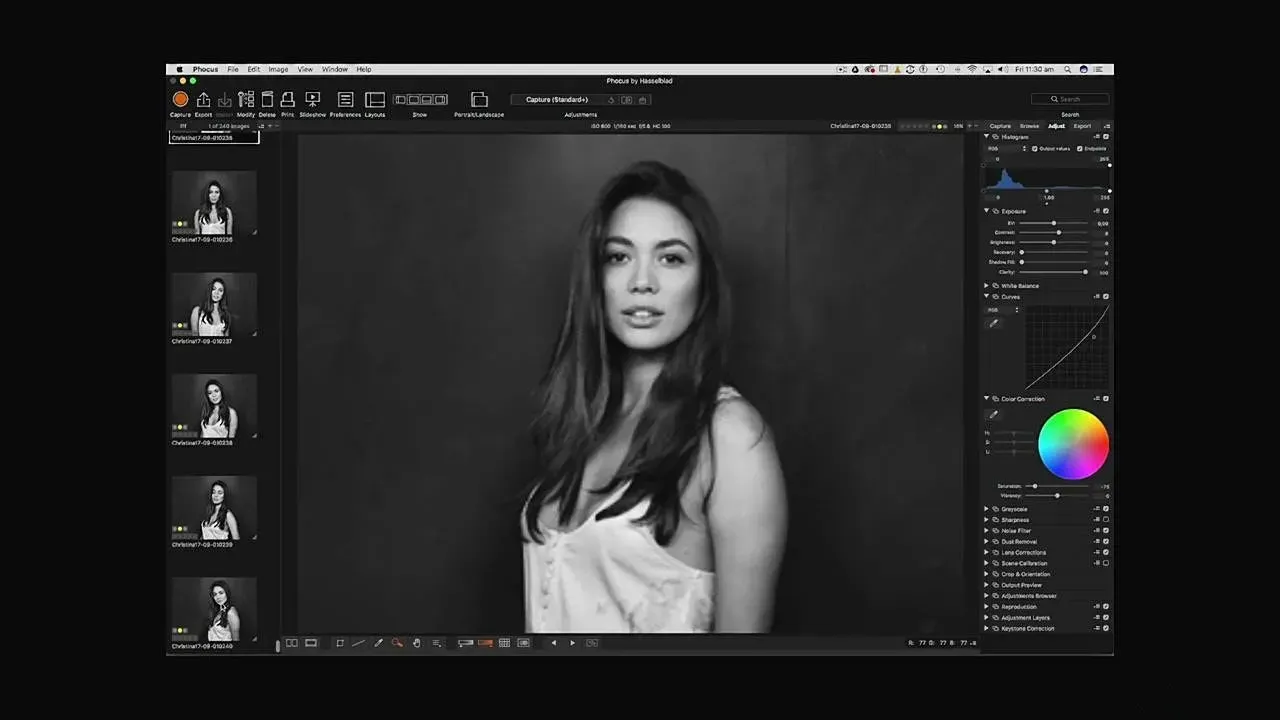Screen dimensions: 1280x720
Task: Click the Curves eyedropper picker
Action: (994, 323)
